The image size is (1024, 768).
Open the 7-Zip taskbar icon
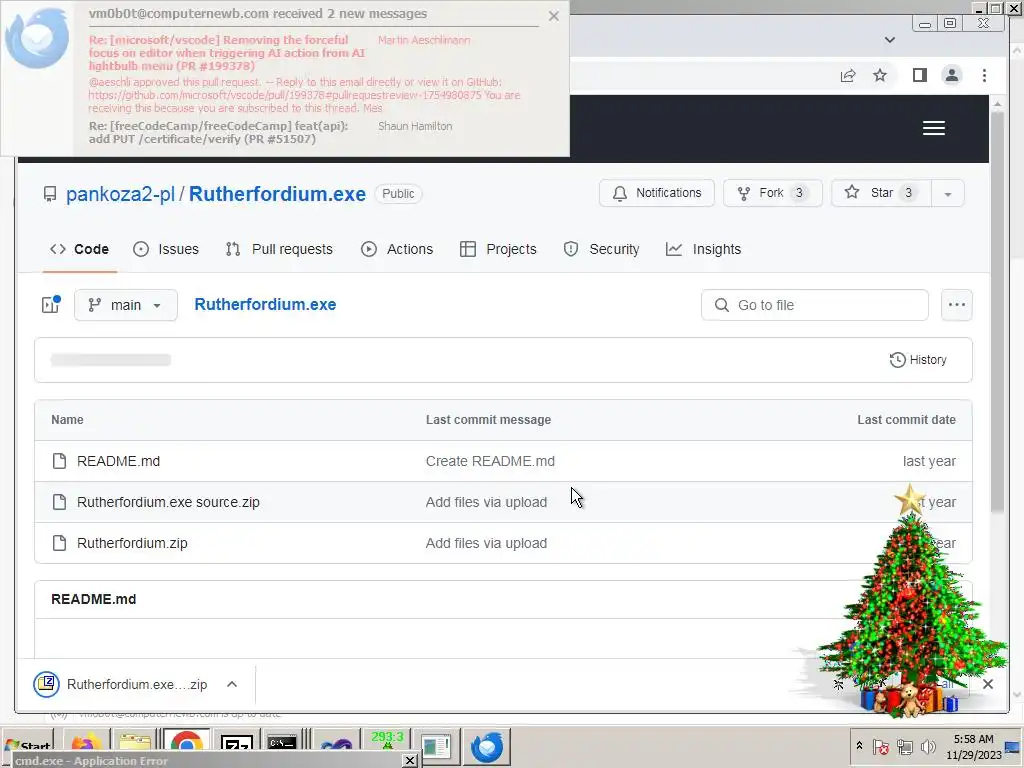coord(236,746)
